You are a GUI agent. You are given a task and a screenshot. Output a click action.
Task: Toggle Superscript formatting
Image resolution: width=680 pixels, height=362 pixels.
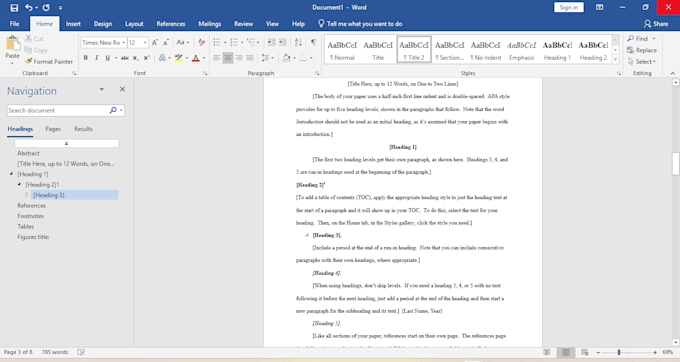(147, 58)
